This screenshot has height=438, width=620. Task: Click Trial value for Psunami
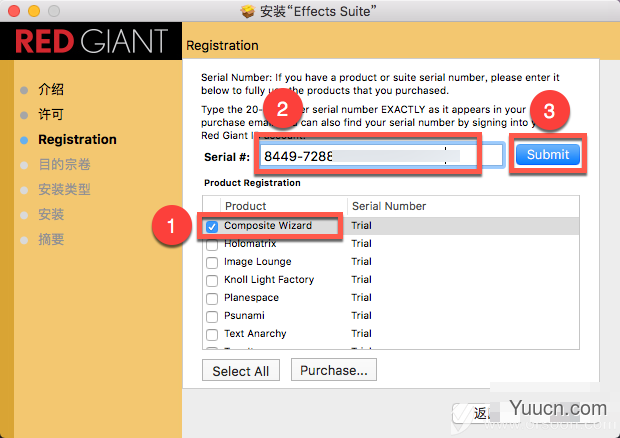(x=362, y=315)
